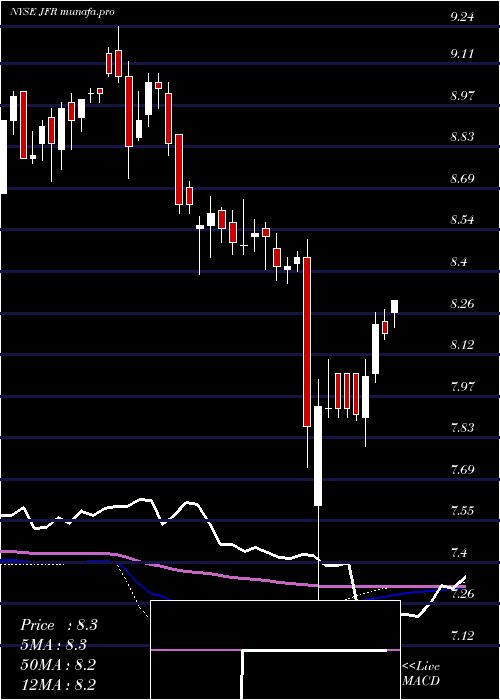The image size is (500, 700).
Task: Click the Price : 8.3 readout
Action: [58, 625]
